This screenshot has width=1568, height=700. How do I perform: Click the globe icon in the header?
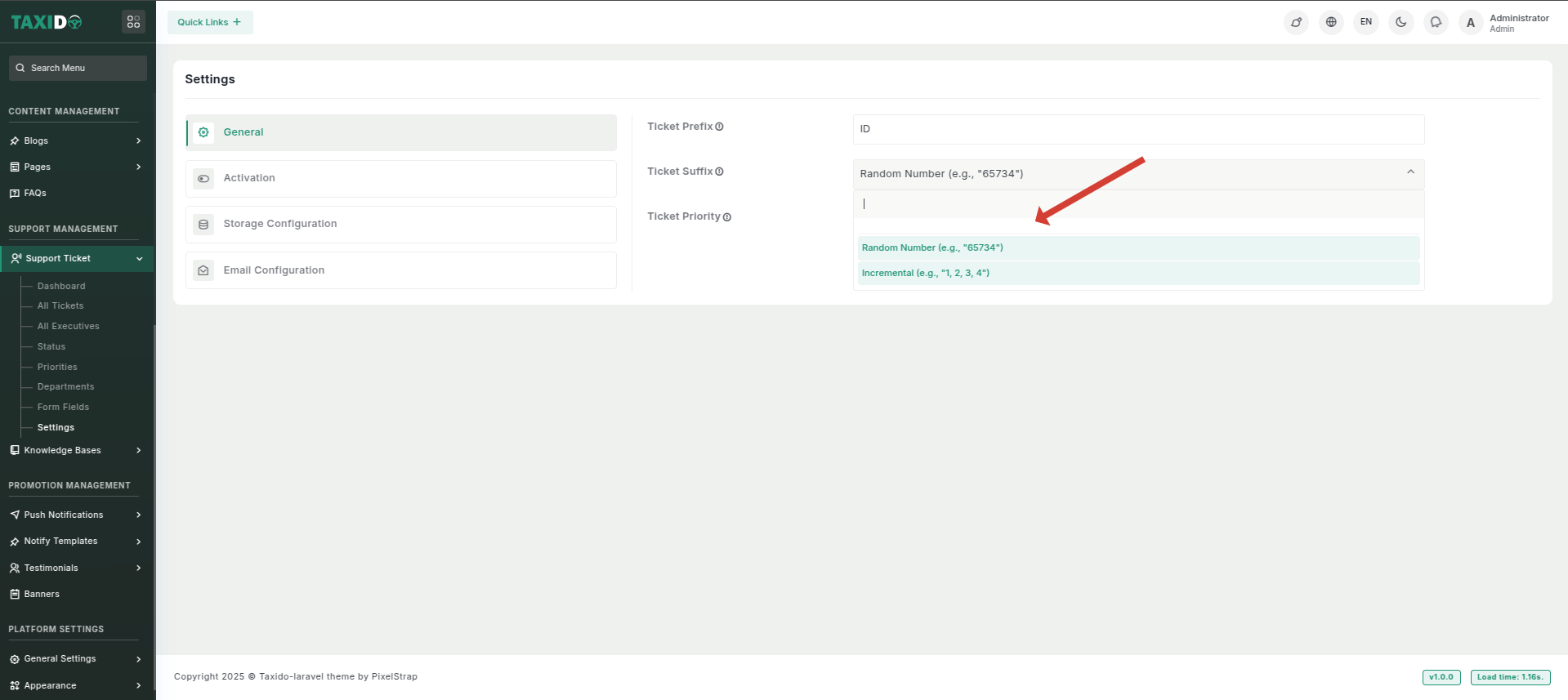[x=1331, y=22]
